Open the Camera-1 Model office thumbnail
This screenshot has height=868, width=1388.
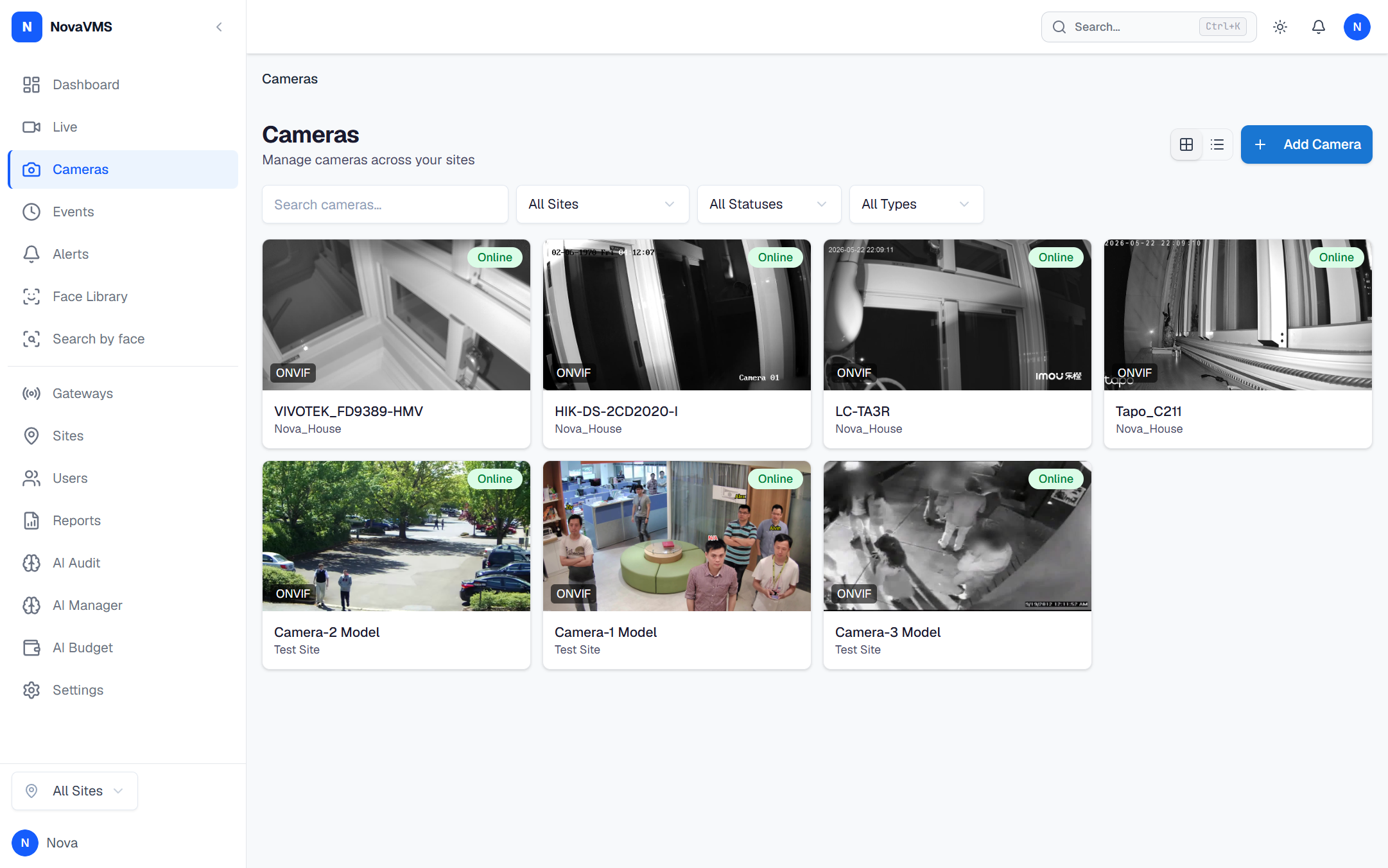click(x=677, y=535)
